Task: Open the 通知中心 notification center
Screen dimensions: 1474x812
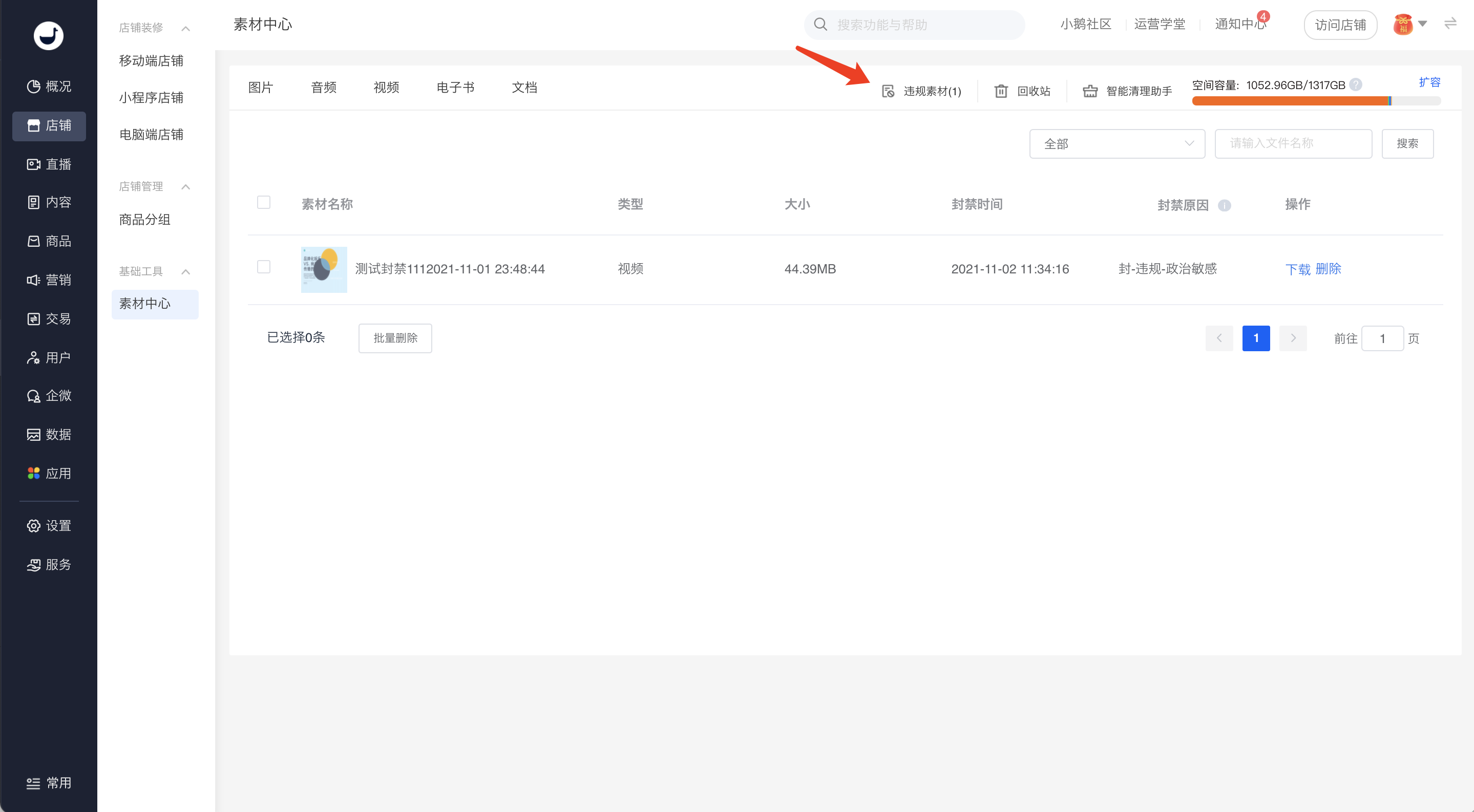Action: coord(1240,24)
